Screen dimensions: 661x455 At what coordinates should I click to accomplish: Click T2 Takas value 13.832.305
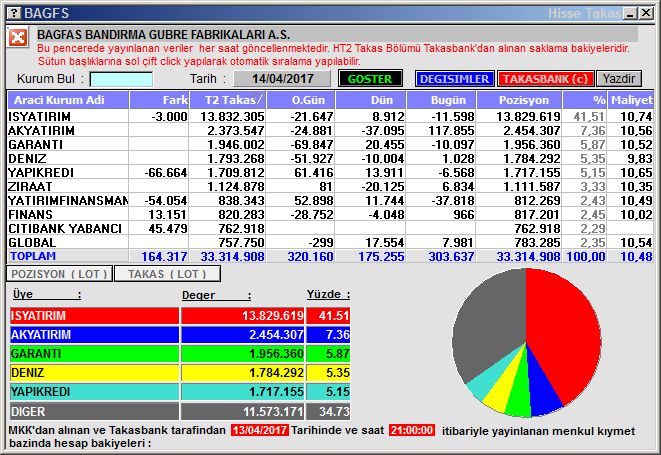232,116
